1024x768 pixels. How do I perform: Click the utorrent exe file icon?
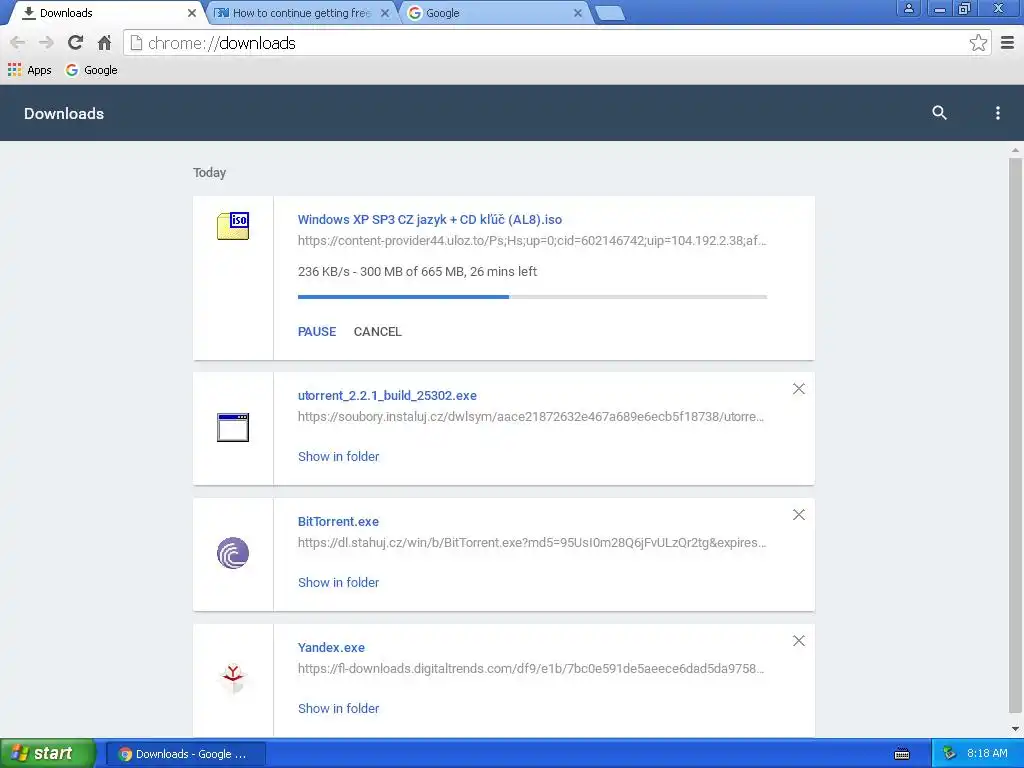click(x=233, y=427)
